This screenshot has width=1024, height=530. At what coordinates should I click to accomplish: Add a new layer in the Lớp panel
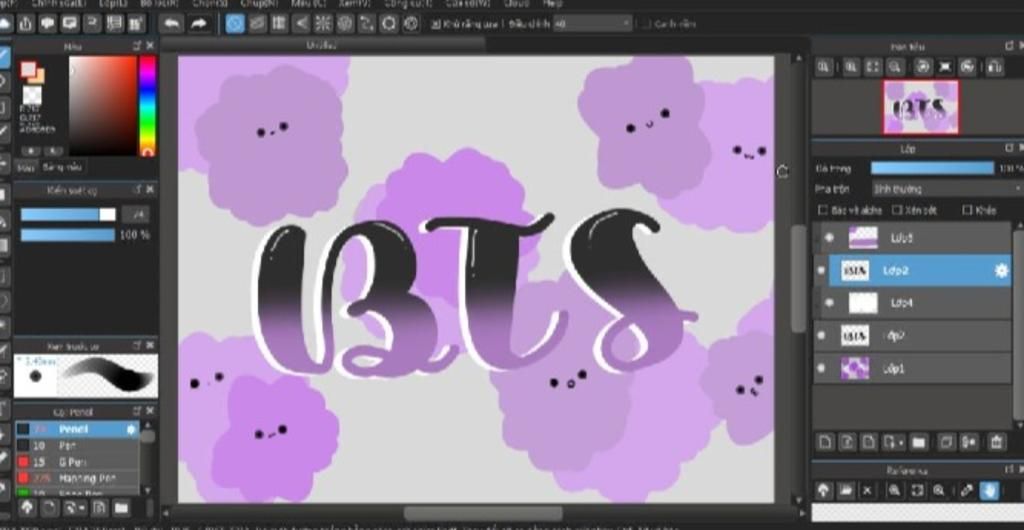tap(825, 443)
